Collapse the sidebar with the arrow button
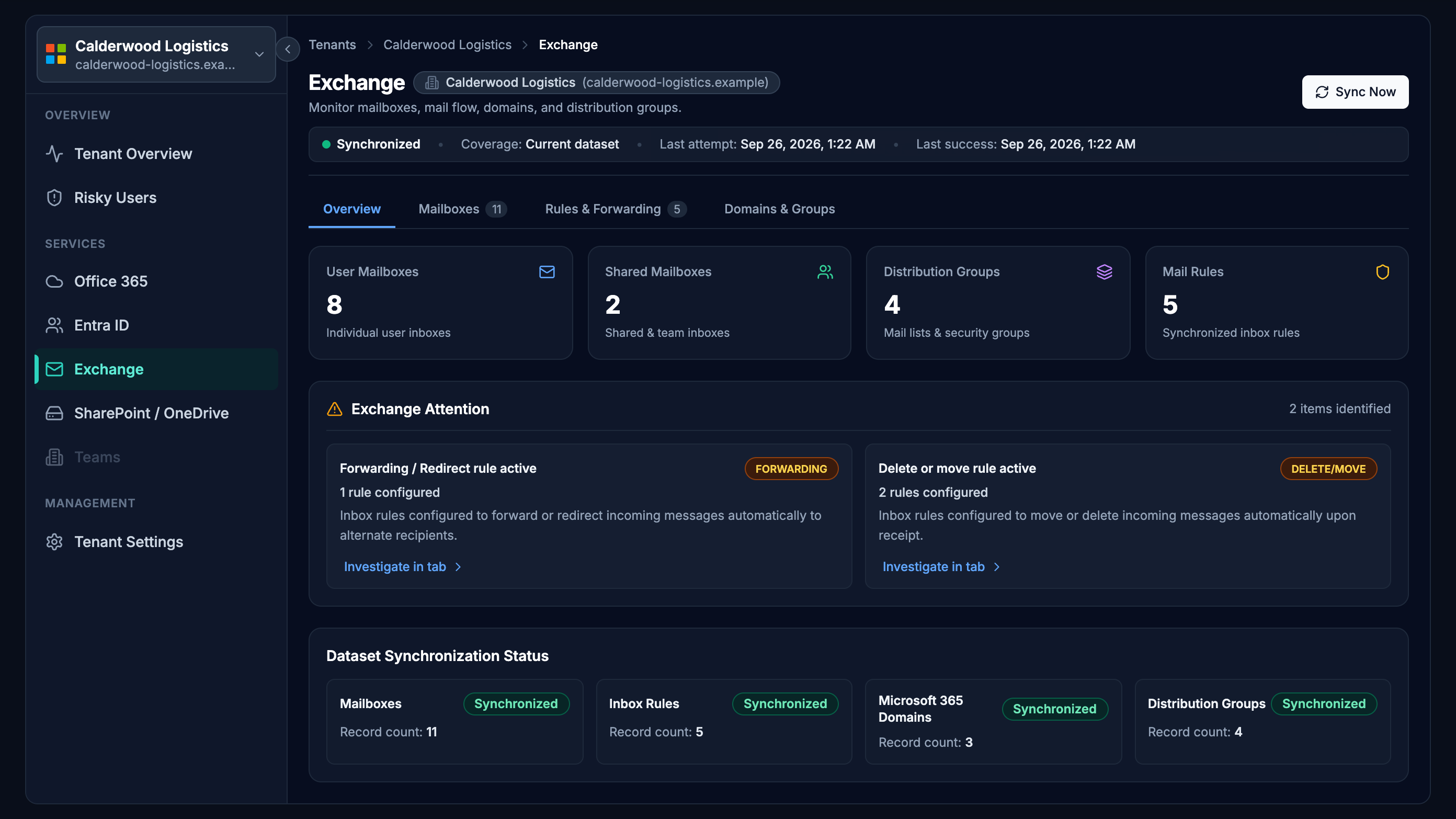 (x=288, y=49)
